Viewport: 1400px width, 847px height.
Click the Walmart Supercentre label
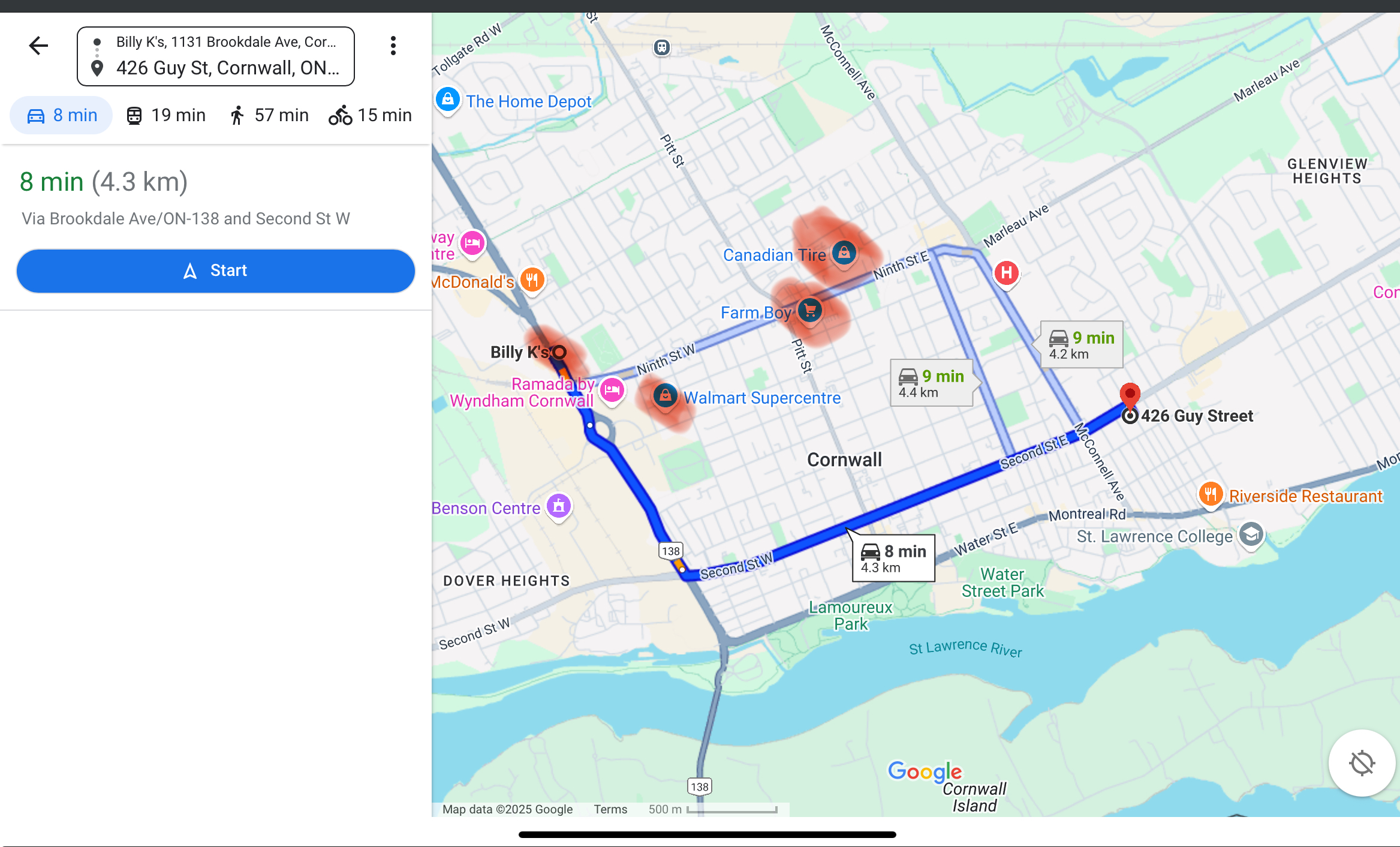pos(762,398)
